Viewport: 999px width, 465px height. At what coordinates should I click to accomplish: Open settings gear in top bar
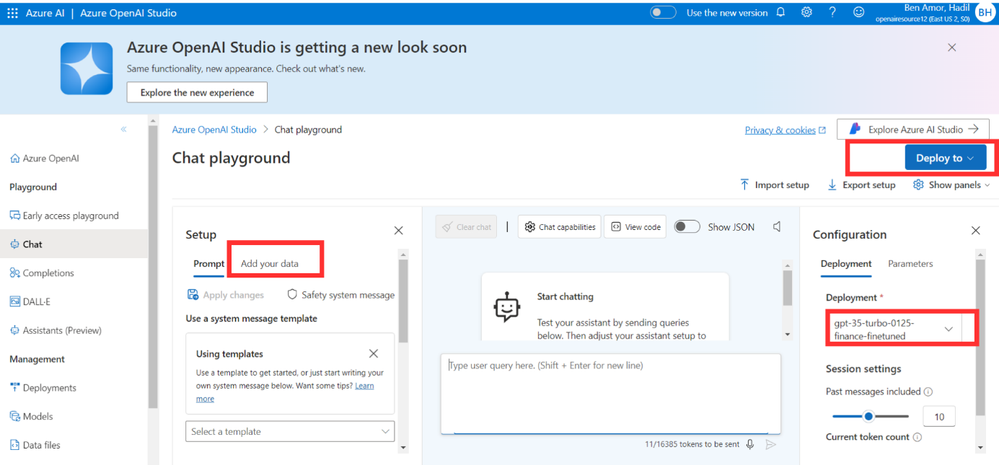(x=806, y=13)
